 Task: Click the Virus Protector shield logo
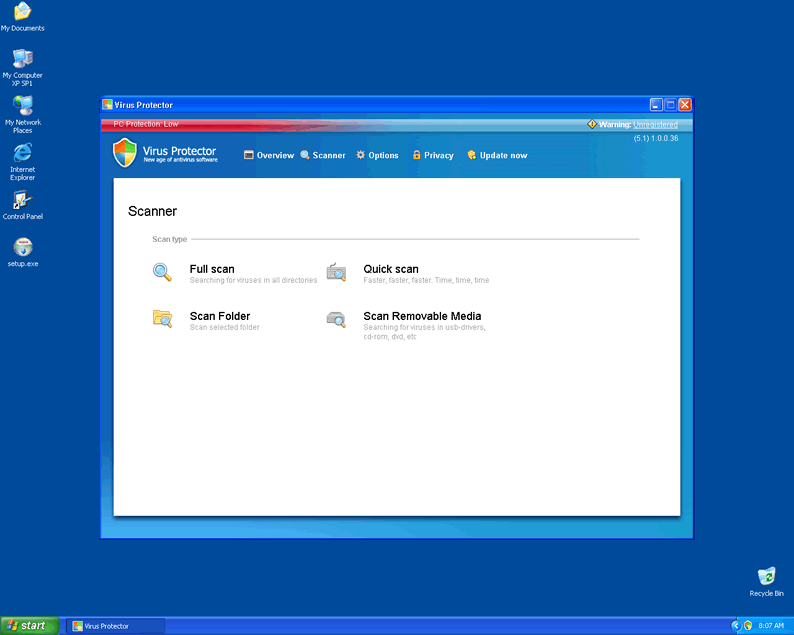(x=124, y=153)
